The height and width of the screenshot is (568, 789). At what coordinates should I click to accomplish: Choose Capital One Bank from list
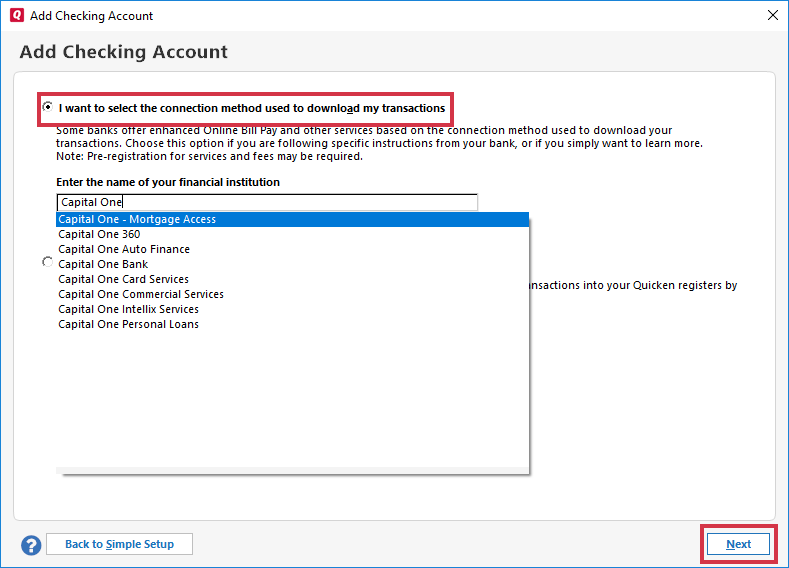coord(103,264)
